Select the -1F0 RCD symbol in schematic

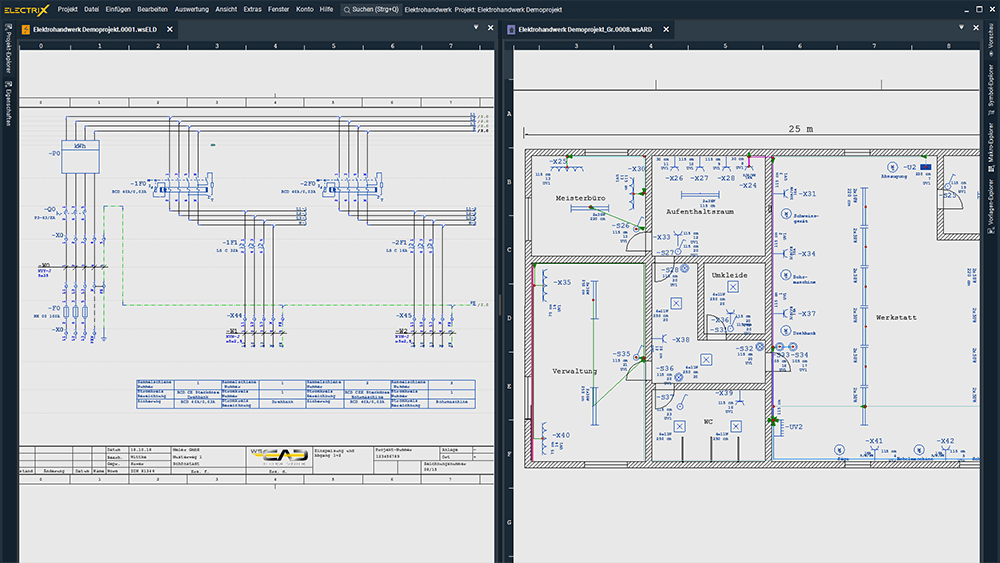pyautogui.click(x=182, y=186)
